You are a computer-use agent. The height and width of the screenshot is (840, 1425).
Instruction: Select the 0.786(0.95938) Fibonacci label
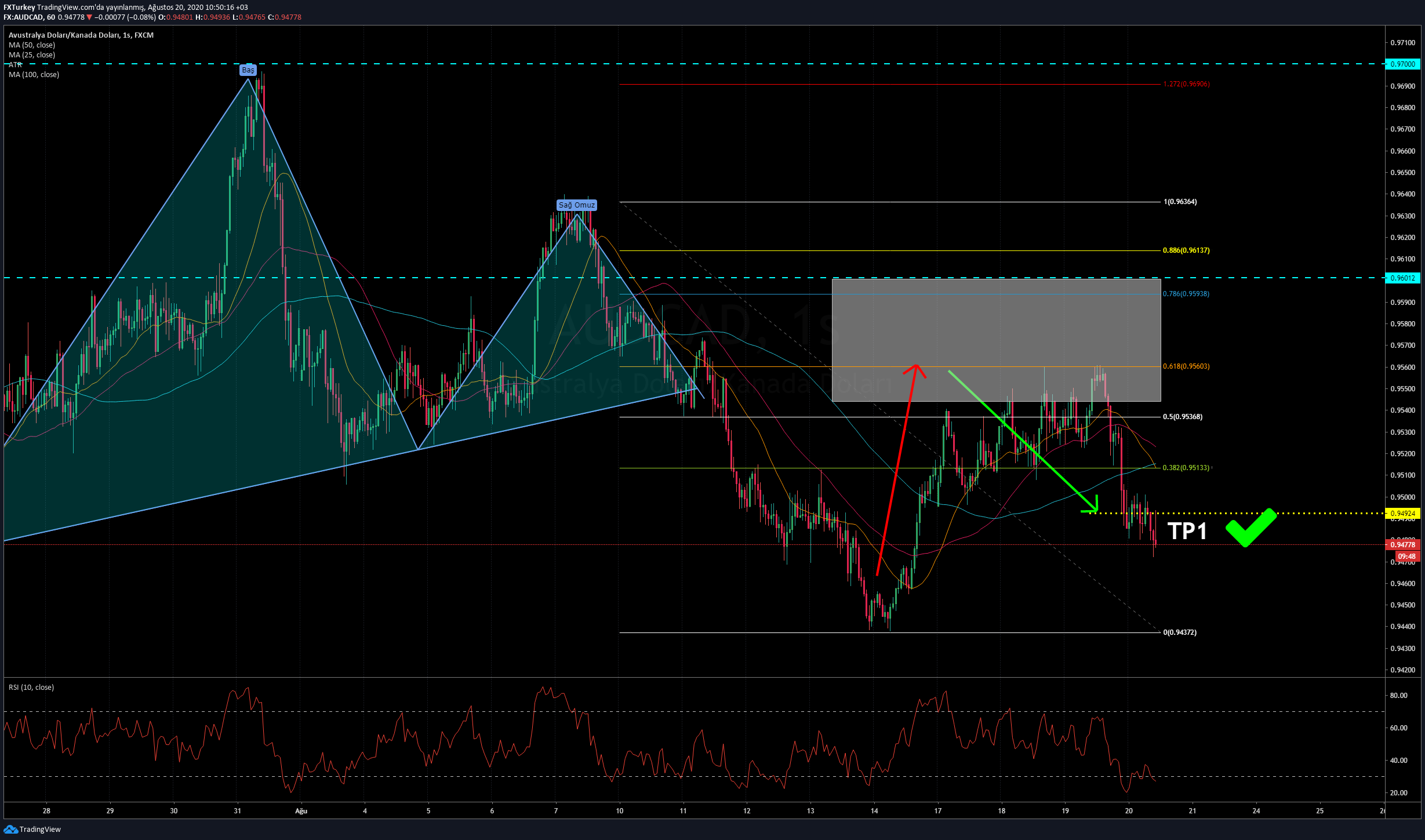point(1186,294)
